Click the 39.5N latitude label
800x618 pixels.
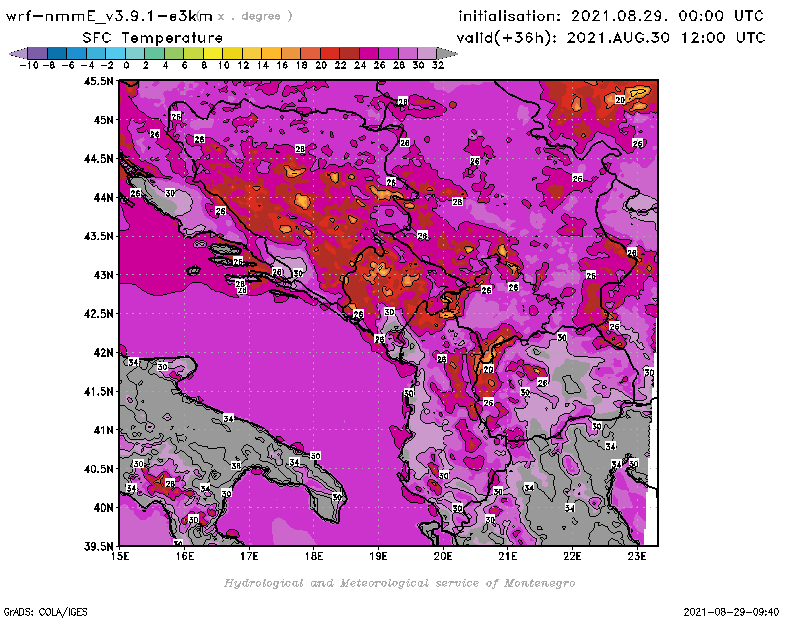pos(98,547)
